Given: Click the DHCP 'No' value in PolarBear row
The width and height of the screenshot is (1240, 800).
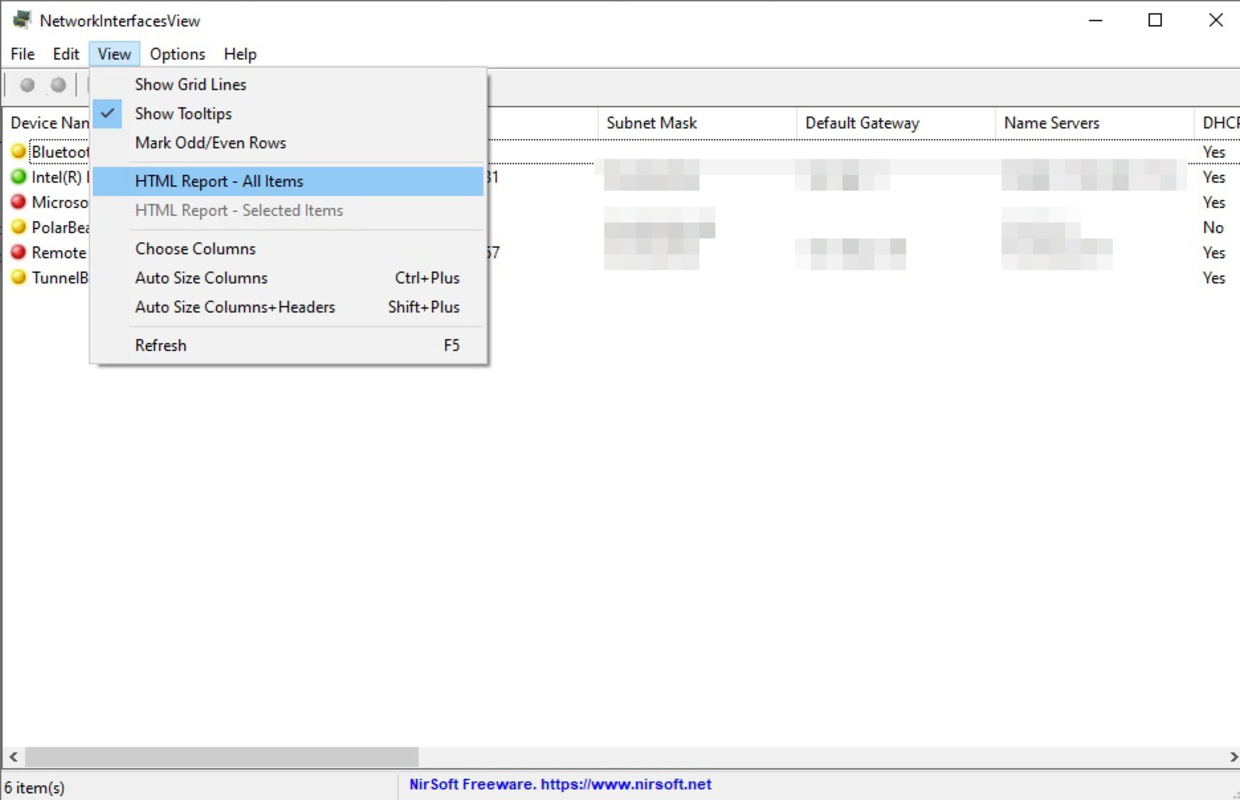Looking at the screenshot, I should (1213, 227).
